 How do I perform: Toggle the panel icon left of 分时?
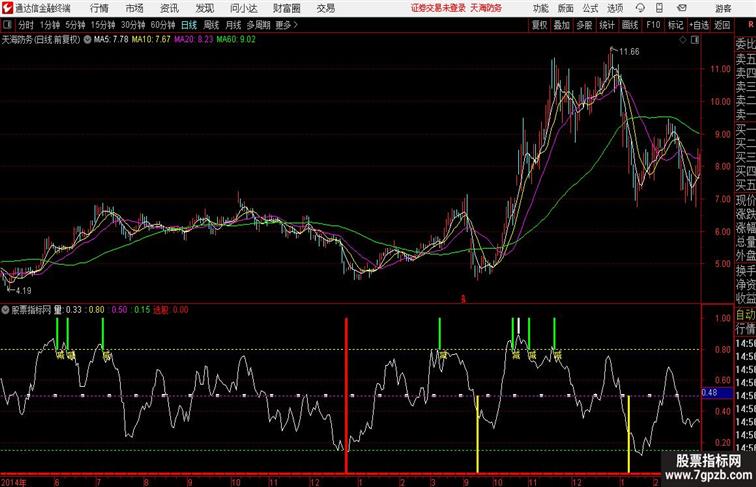(7, 25)
